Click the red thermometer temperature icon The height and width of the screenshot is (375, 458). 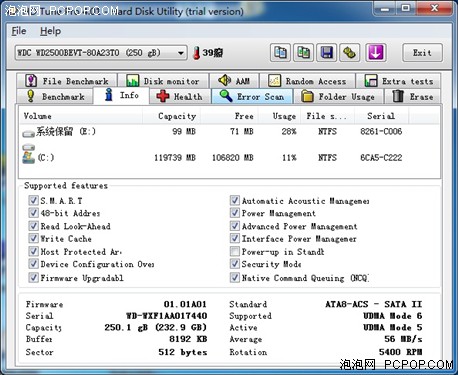(197, 53)
